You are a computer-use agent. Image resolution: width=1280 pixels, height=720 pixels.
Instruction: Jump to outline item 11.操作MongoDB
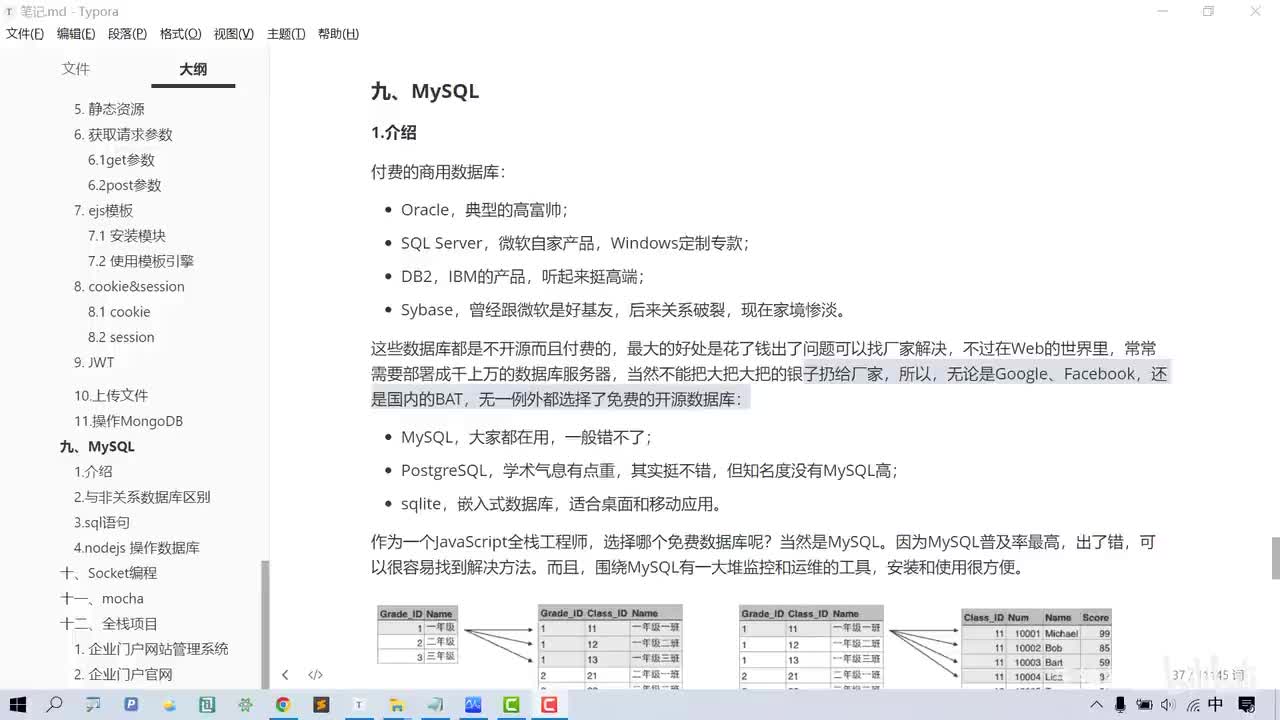128,421
